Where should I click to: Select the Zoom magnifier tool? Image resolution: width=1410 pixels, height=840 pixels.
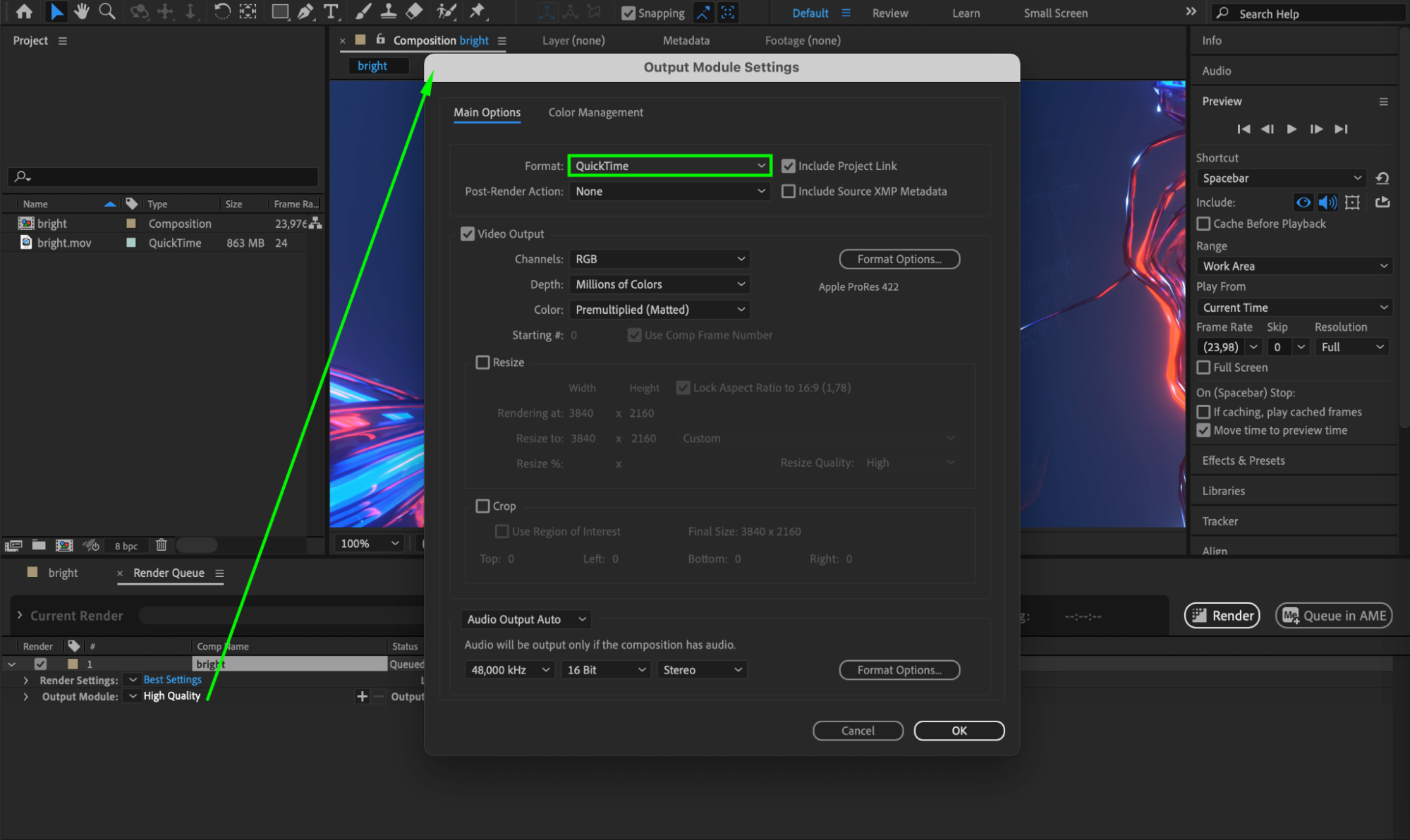[107, 11]
